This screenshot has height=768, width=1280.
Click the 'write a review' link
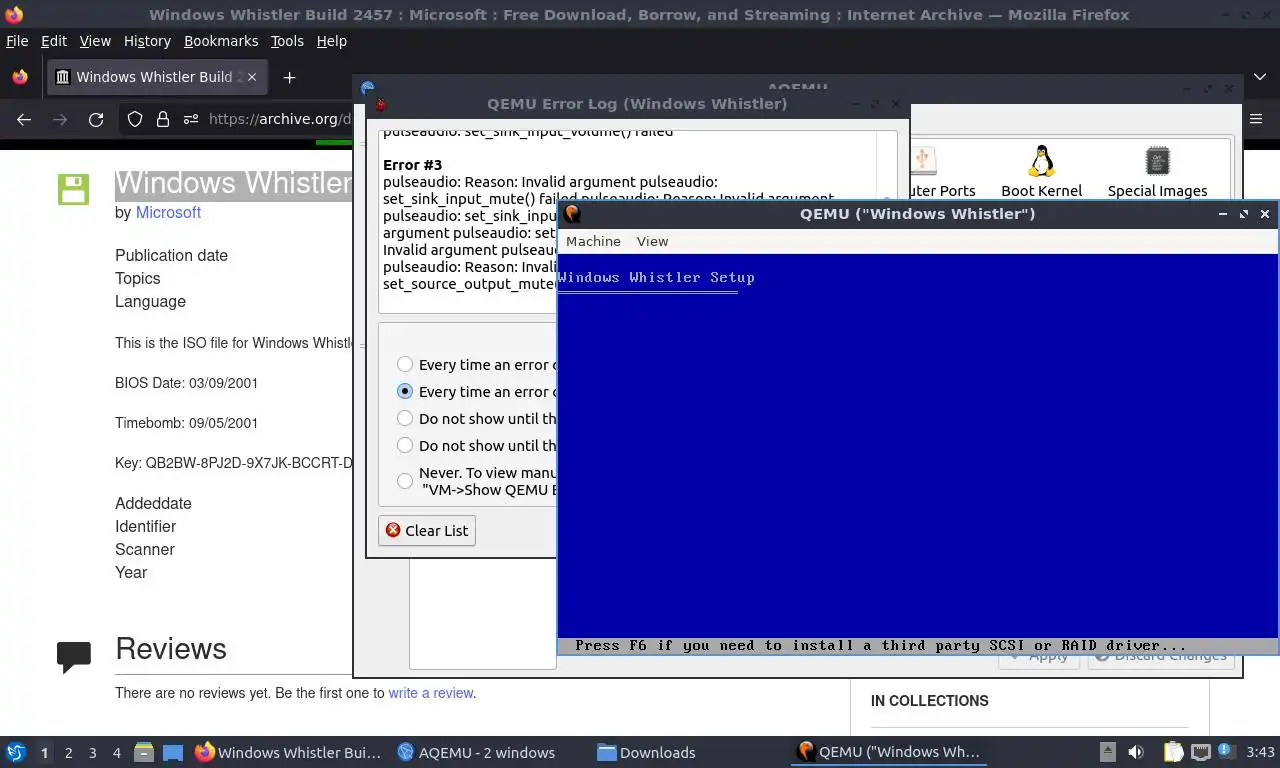point(431,693)
